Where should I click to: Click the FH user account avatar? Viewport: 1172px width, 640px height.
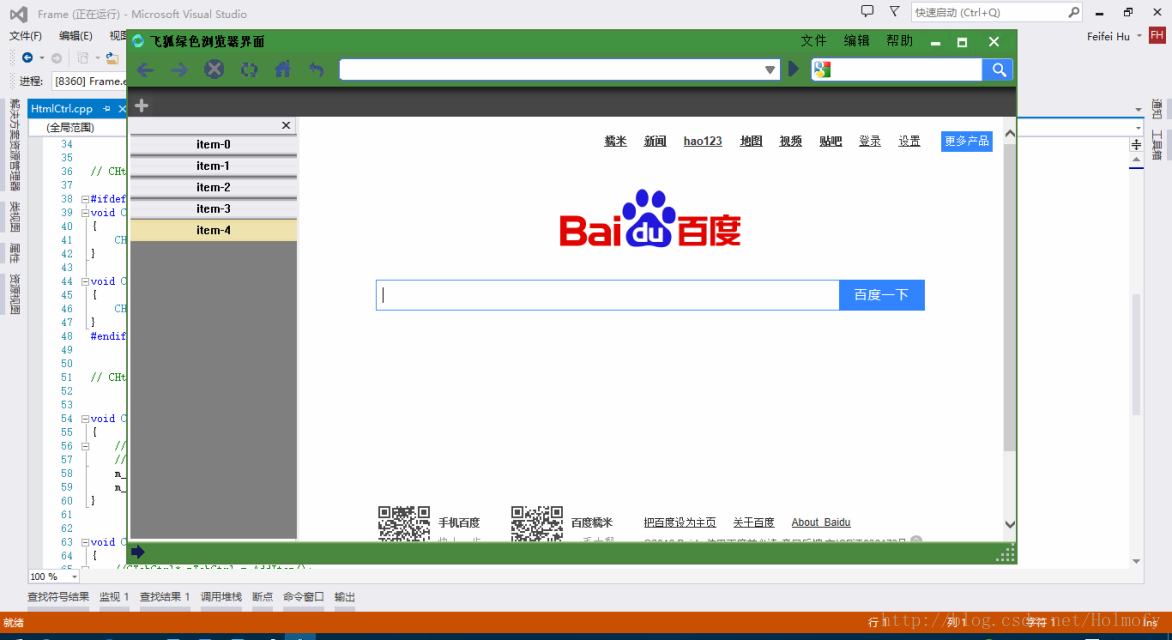click(x=1157, y=35)
